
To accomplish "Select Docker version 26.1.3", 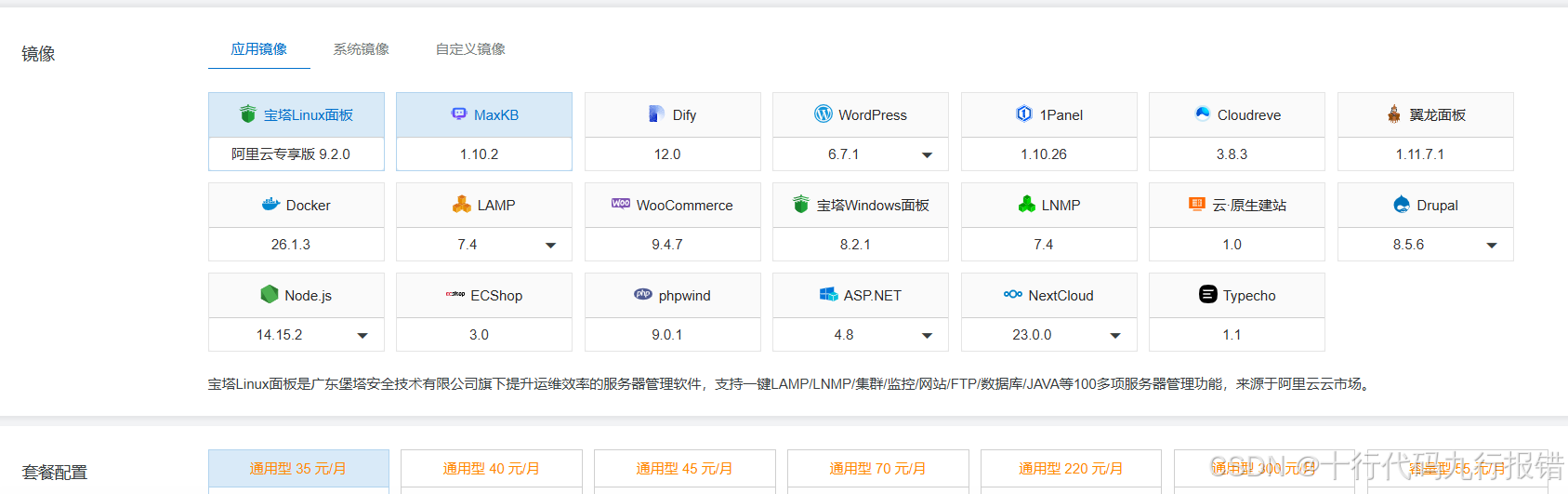I will (296, 245).
